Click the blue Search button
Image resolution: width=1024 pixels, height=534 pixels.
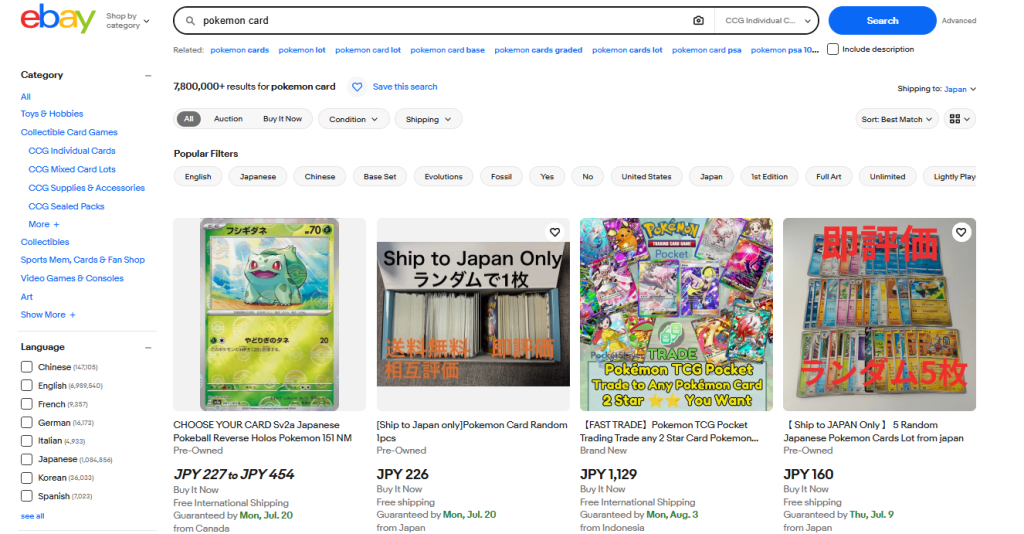(x=882, y=21)
